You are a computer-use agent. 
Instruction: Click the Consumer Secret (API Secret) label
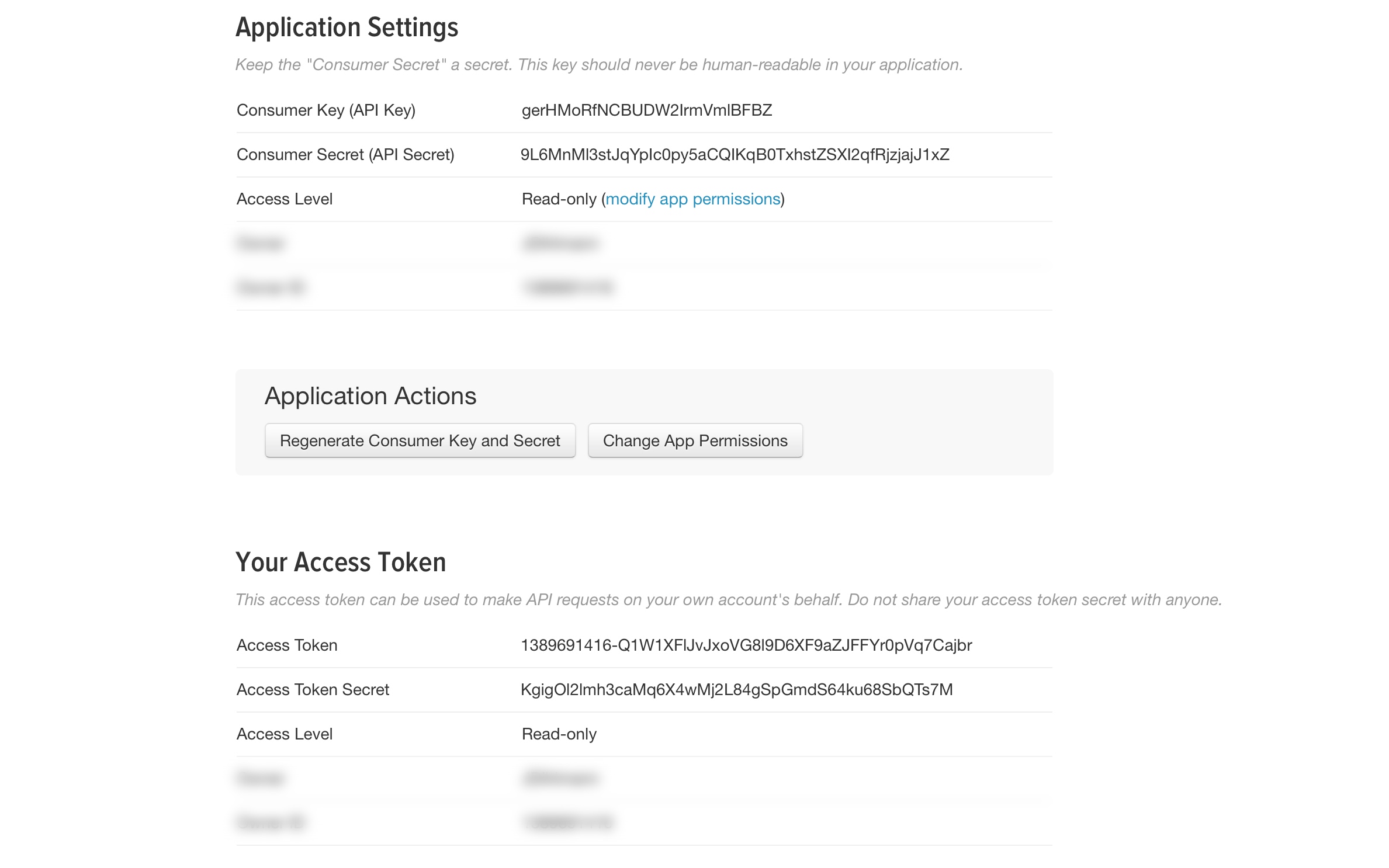(x=345, y=155)
